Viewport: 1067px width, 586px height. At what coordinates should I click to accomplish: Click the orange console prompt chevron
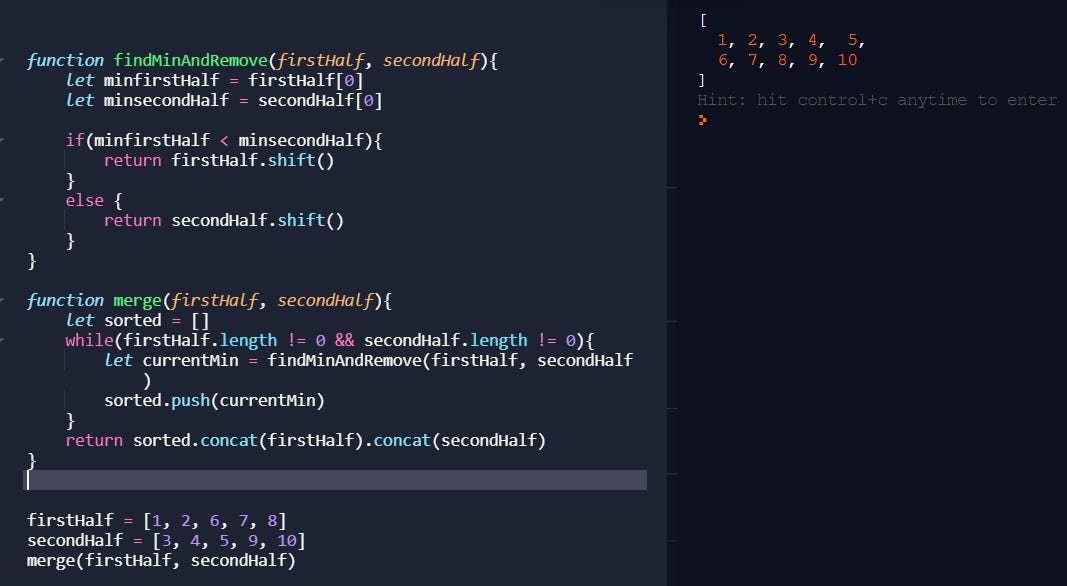coord(703,120)
